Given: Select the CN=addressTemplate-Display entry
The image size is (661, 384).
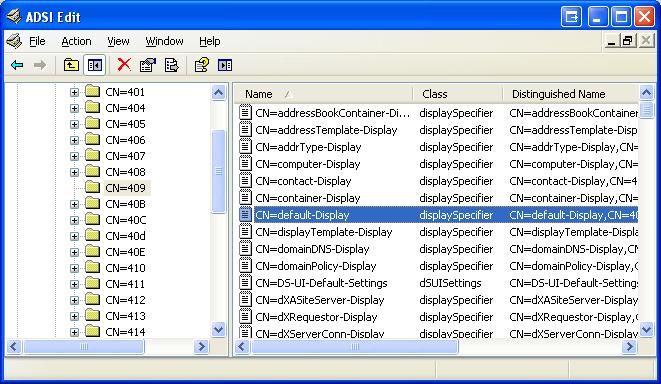Looking at the screenshot, I should tap(326, 130).
